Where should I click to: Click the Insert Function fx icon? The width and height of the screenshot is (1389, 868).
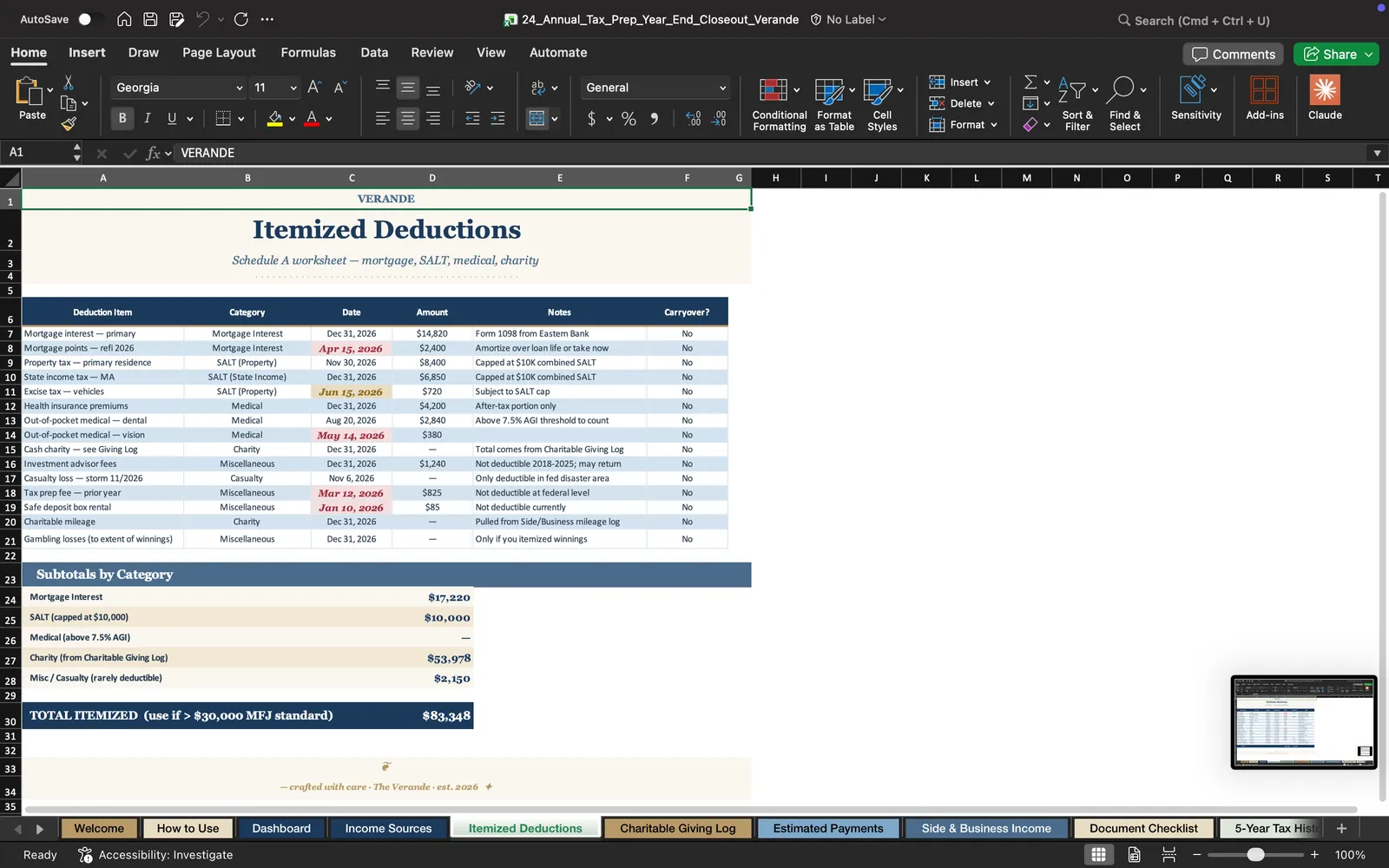coord(154,153)
